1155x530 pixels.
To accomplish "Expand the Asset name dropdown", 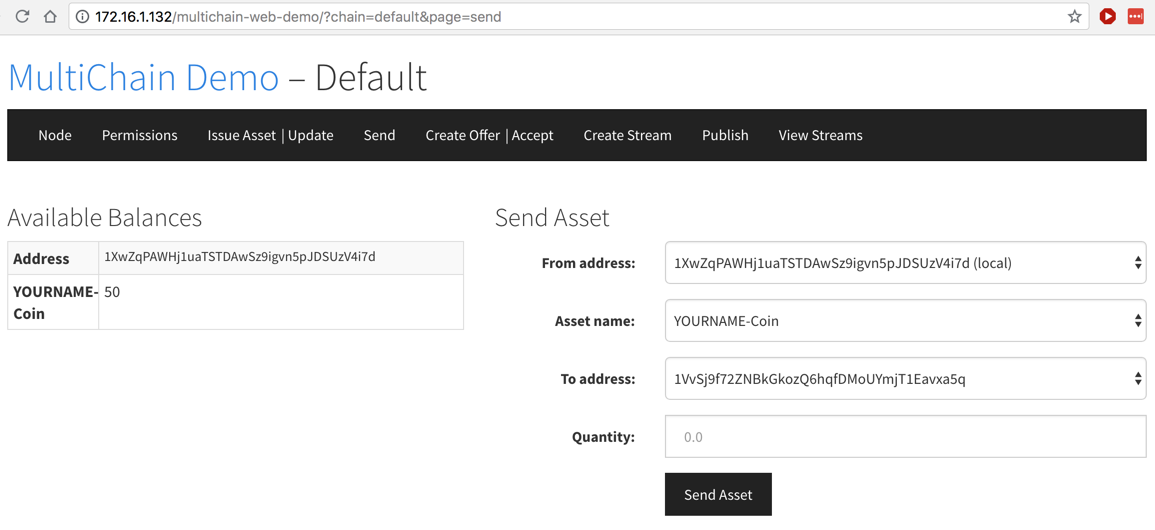I will pyautogui.click(x=905, y=321).
